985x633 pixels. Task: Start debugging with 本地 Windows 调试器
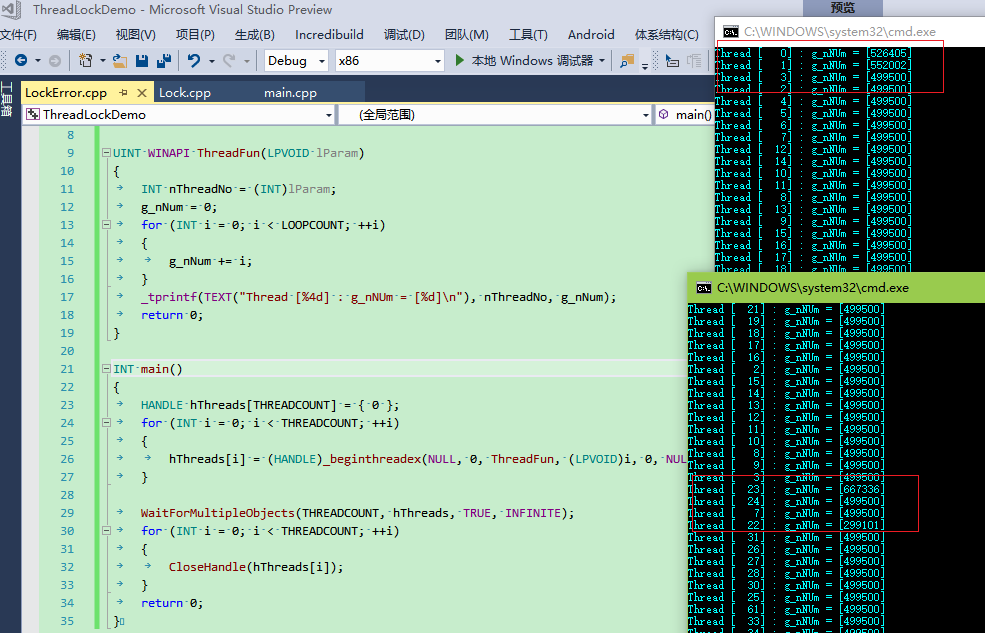(524, 61)
